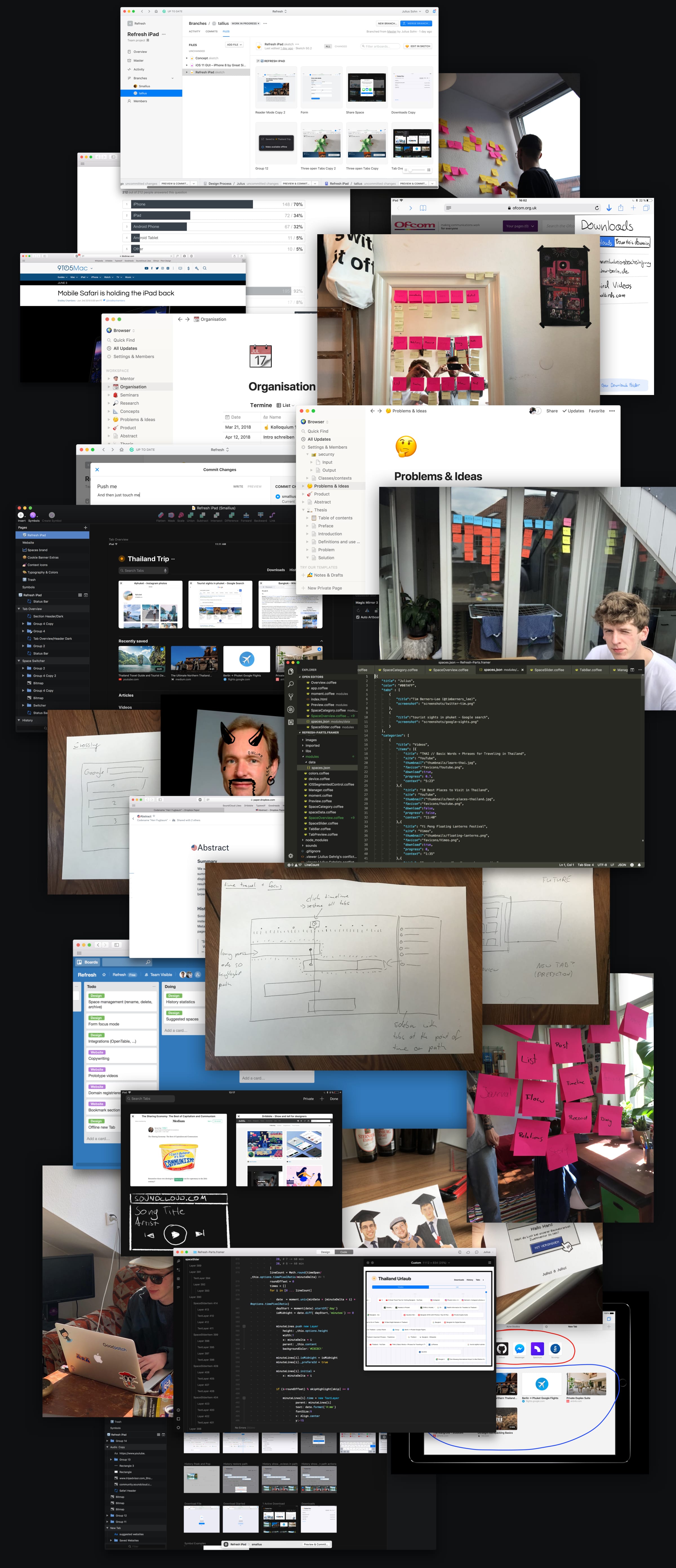676x1568 pixels.
Task: Add a new page in Sketch Pages panel
Action: pyautogui.click(x=85, y=528)
